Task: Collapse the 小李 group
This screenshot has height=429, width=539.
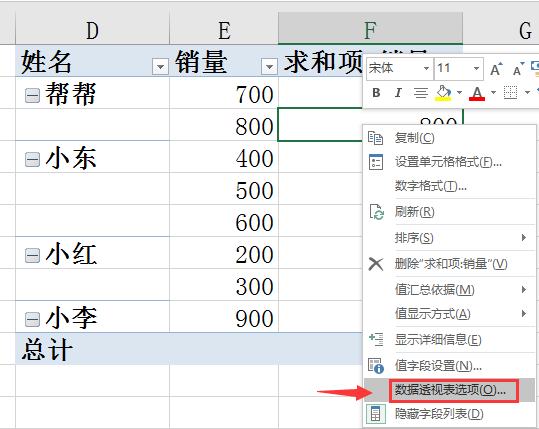Action: point(32,319)
